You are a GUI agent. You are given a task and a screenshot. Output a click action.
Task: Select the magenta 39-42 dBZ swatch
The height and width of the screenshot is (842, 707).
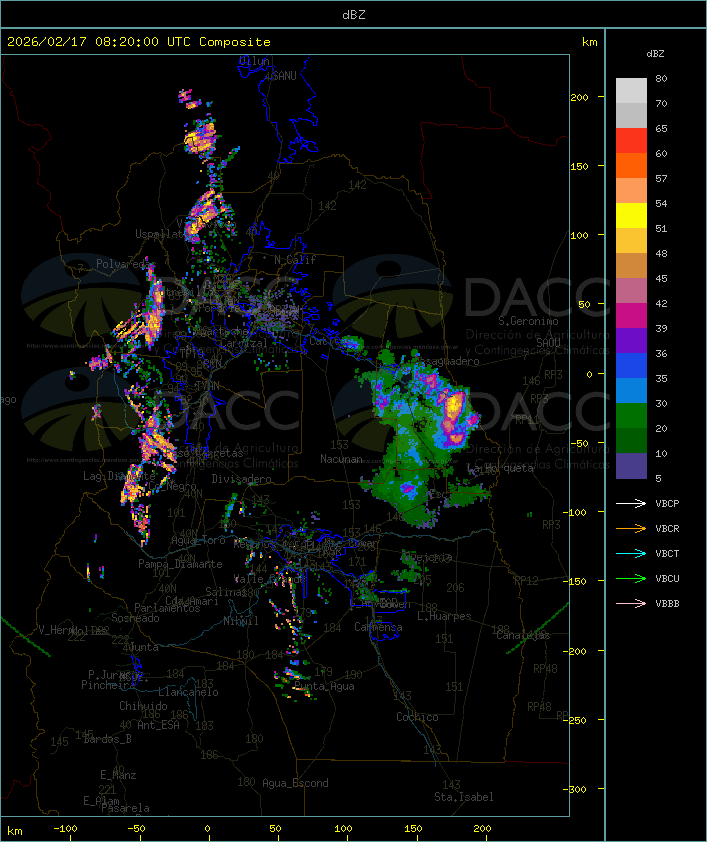pos(631,316)
